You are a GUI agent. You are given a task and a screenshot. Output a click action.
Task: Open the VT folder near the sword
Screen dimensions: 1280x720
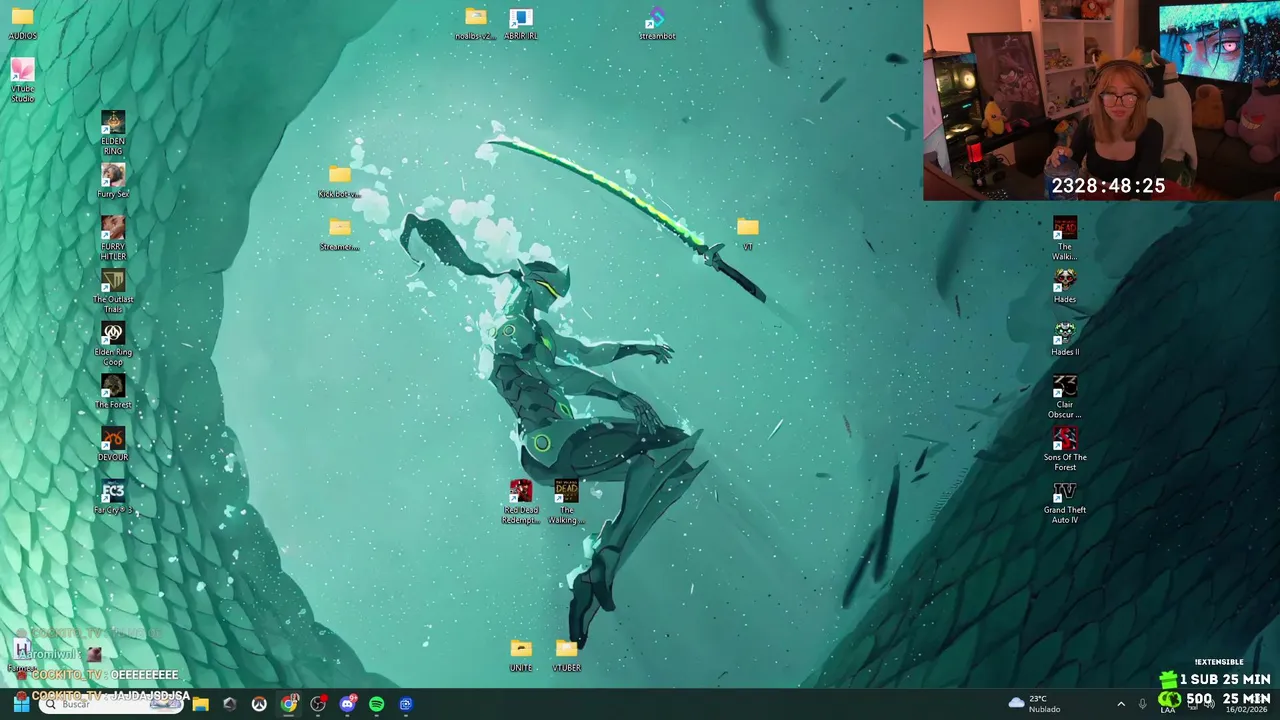point(747,234)
